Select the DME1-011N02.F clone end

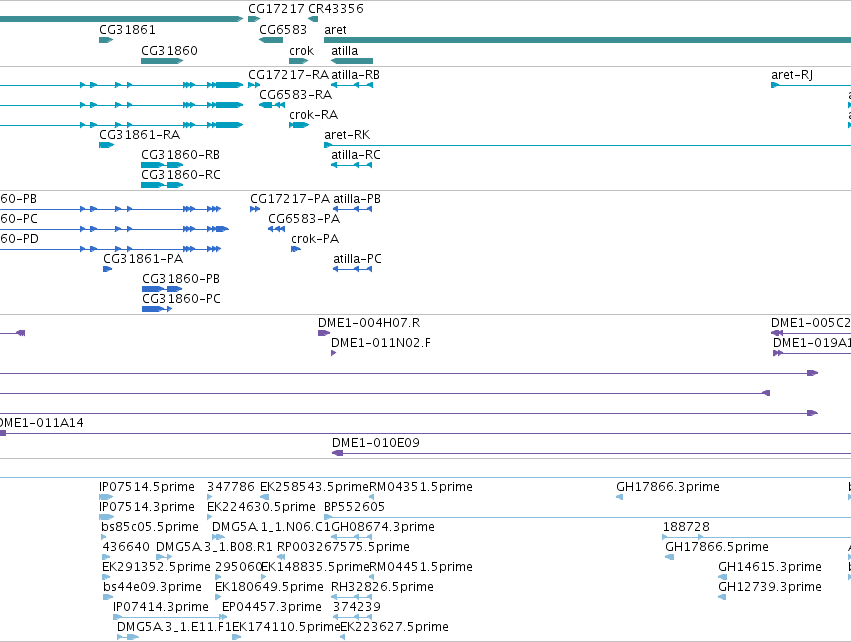click(334, 353)
